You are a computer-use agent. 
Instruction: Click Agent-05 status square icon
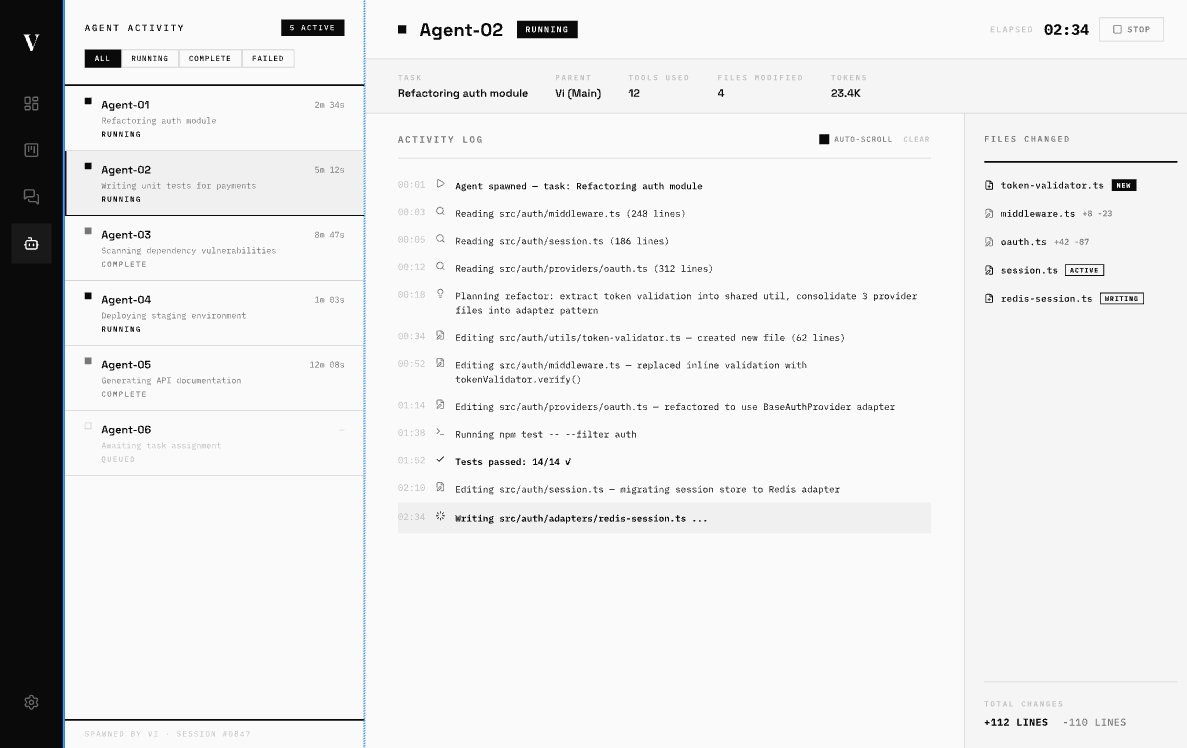click(x=88, y=361)
